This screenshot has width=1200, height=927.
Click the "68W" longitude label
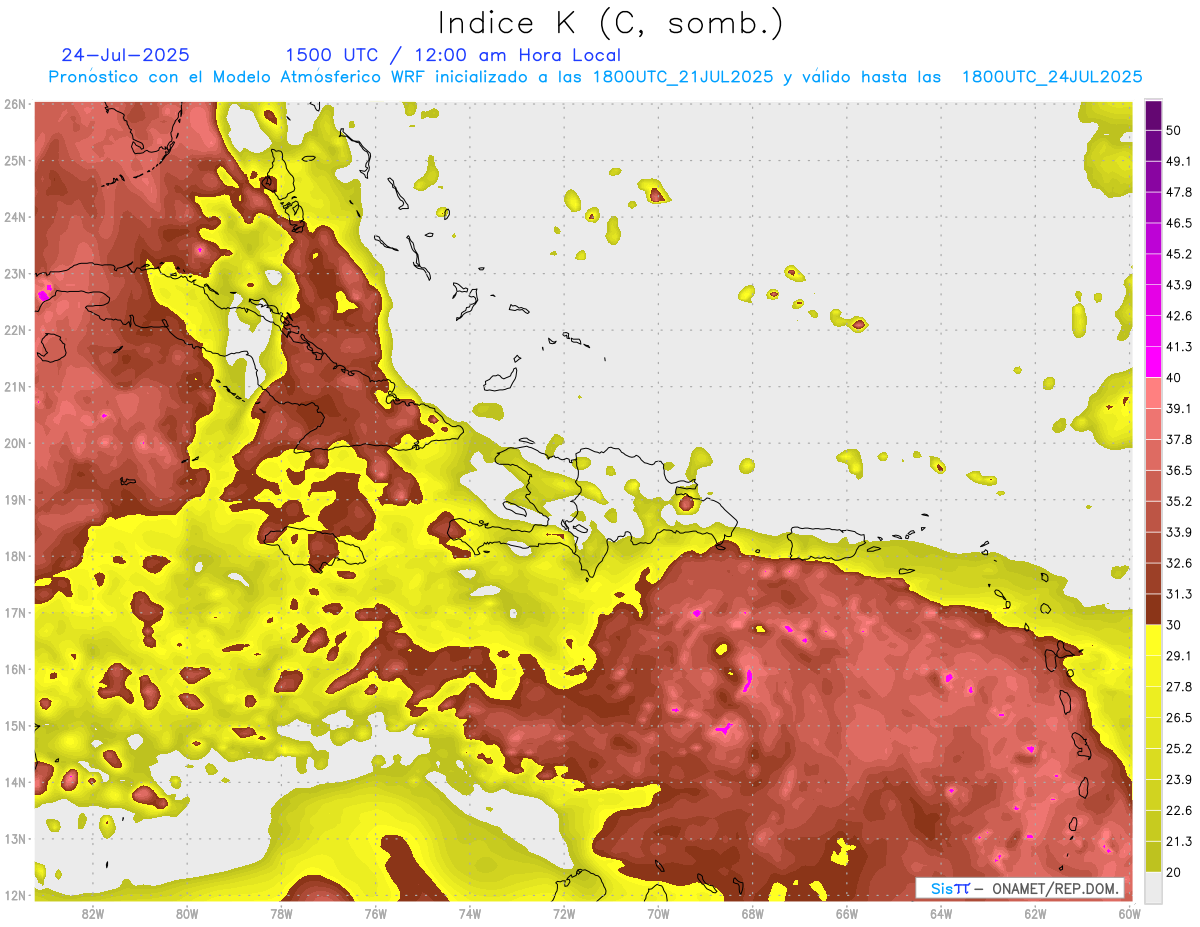point(753,912)
